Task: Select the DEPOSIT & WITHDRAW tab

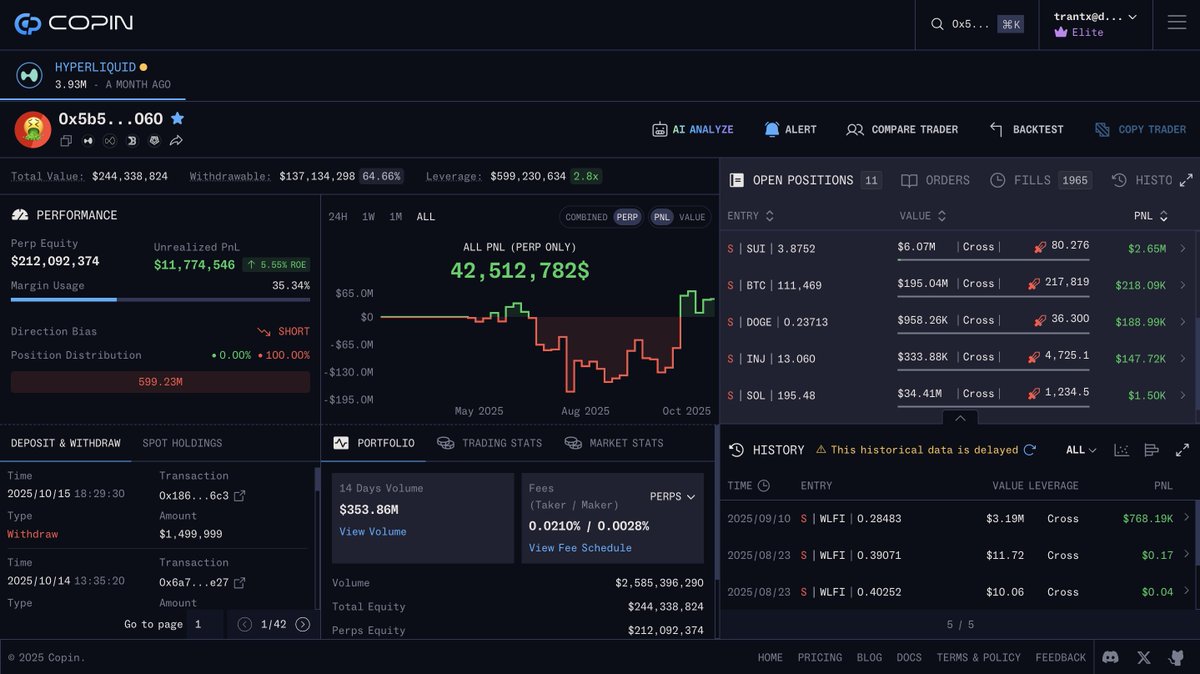Action: click(65, 443)
